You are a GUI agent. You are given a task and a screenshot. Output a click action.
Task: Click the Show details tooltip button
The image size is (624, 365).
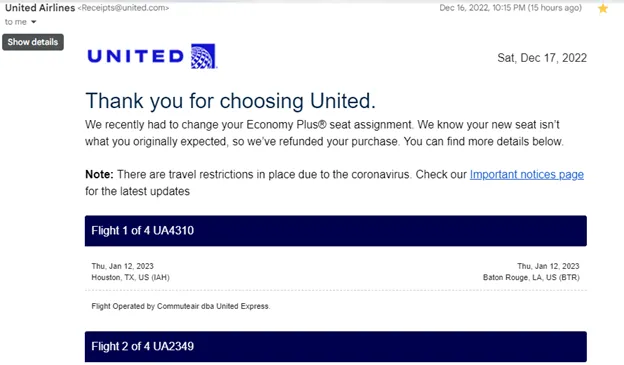[x=33, y=42]
